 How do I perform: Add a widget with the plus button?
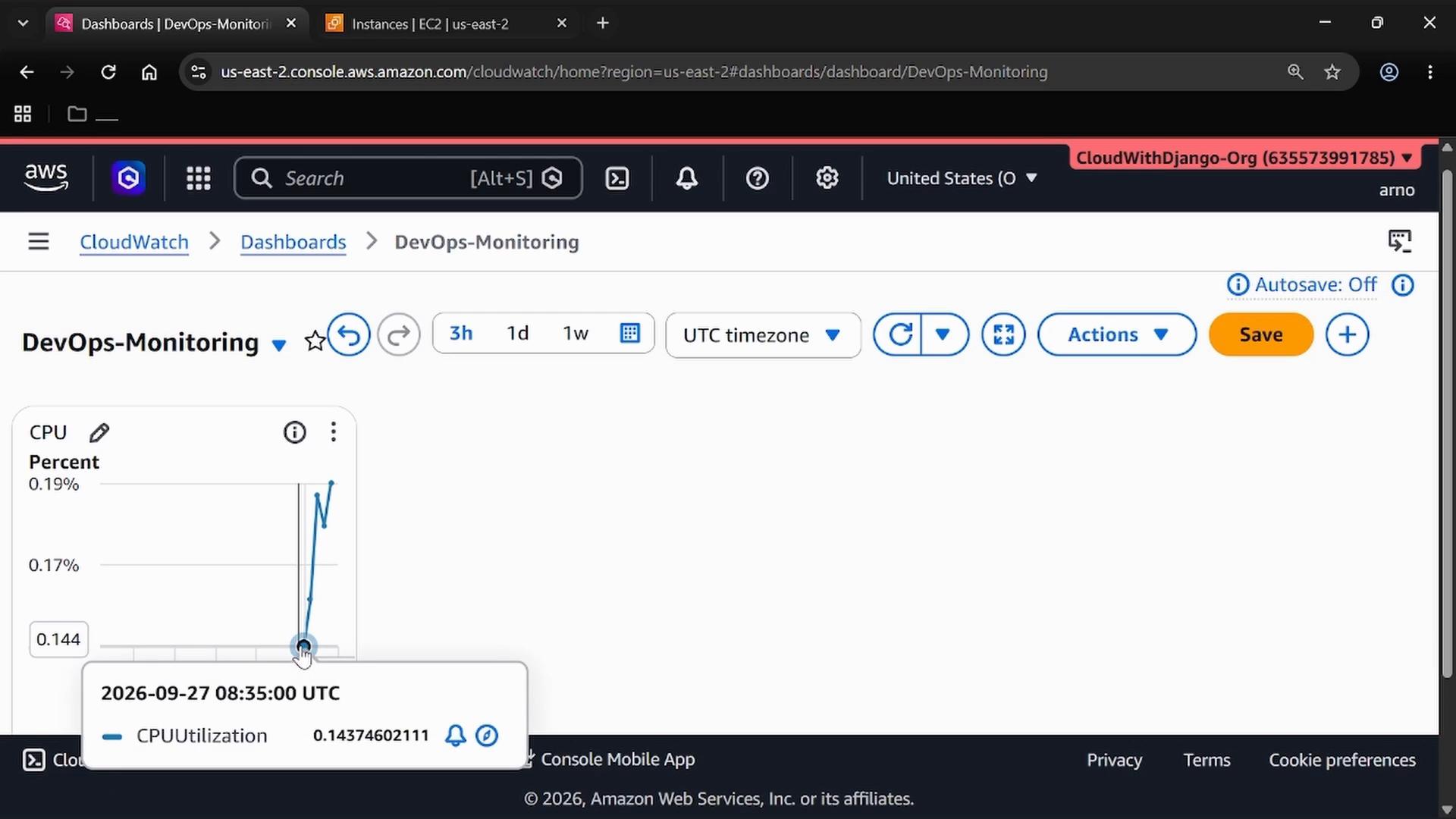click(1348, 334)
